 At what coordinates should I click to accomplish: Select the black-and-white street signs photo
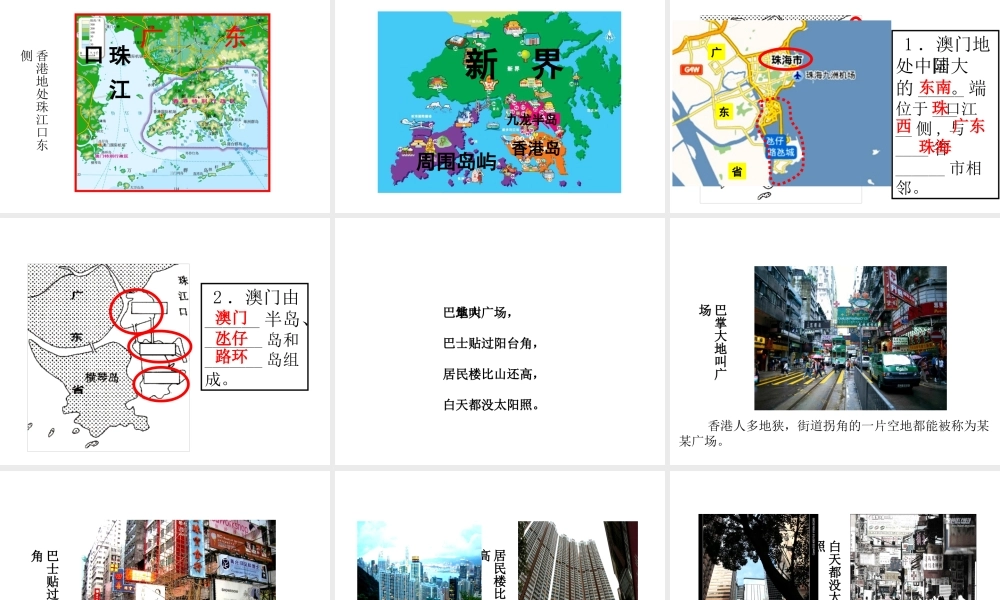[913, 557]
